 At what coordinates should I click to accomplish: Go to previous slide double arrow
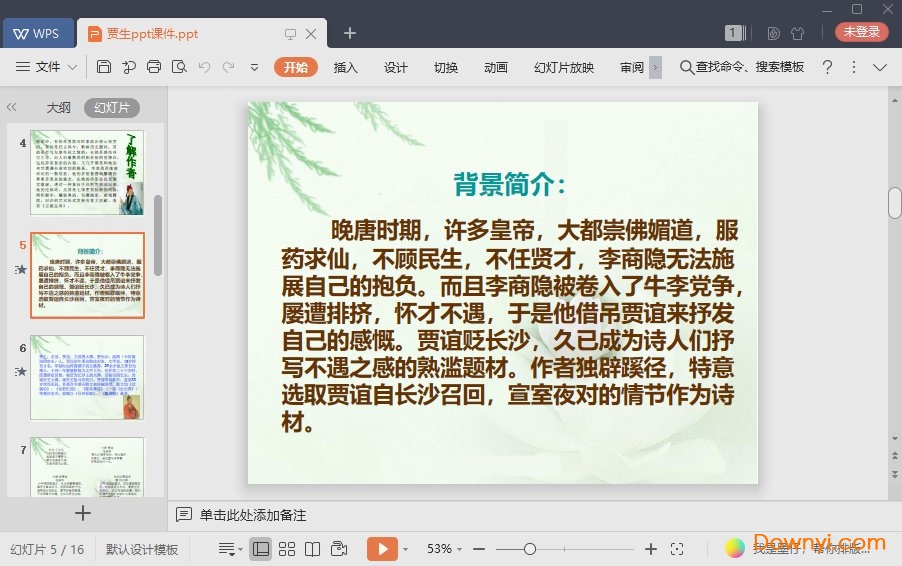click(x=895, y=456)
